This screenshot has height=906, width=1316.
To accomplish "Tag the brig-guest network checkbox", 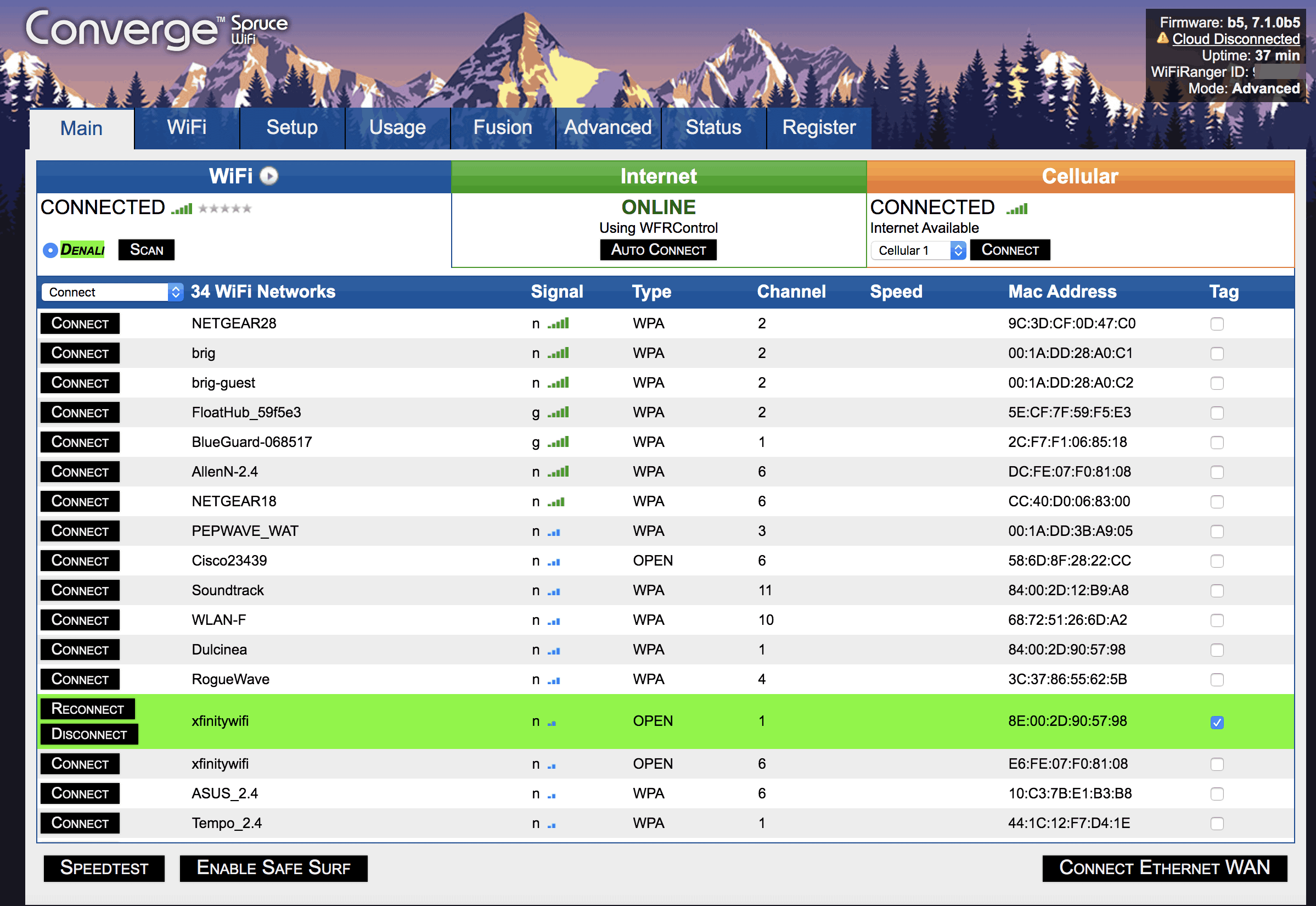I will (x=1217, y=383).
